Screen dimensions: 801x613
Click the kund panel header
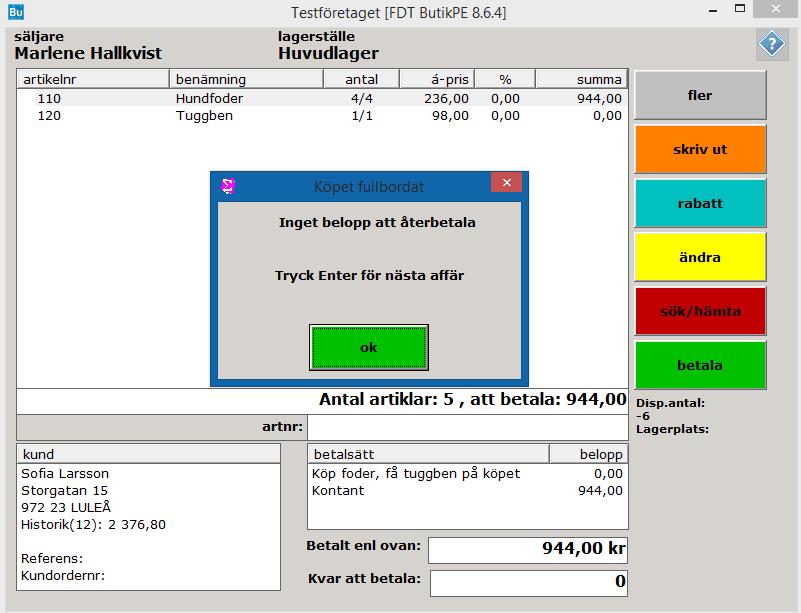tap(149, 454)
